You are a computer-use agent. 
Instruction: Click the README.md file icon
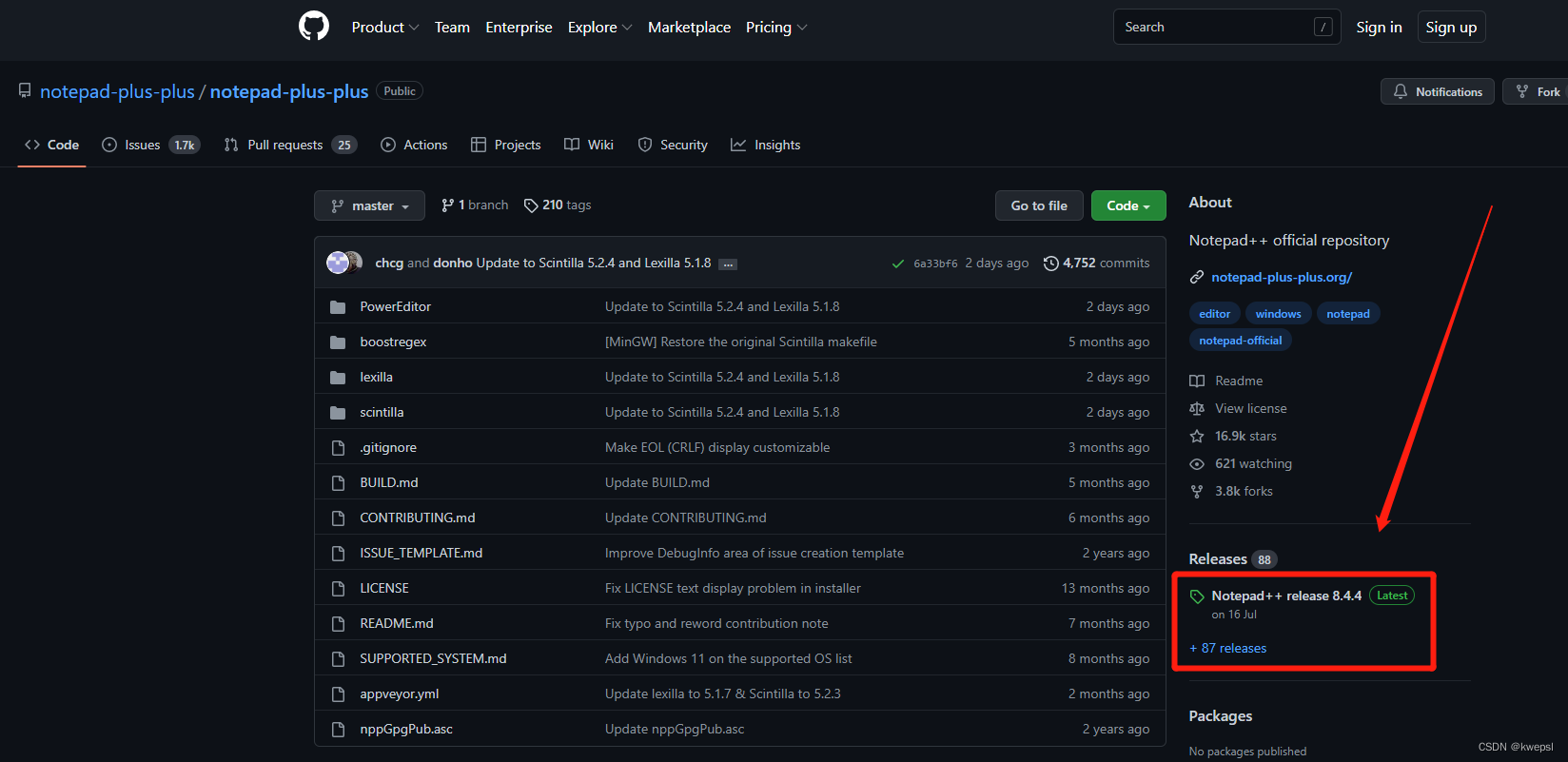(x=338, y=623)
